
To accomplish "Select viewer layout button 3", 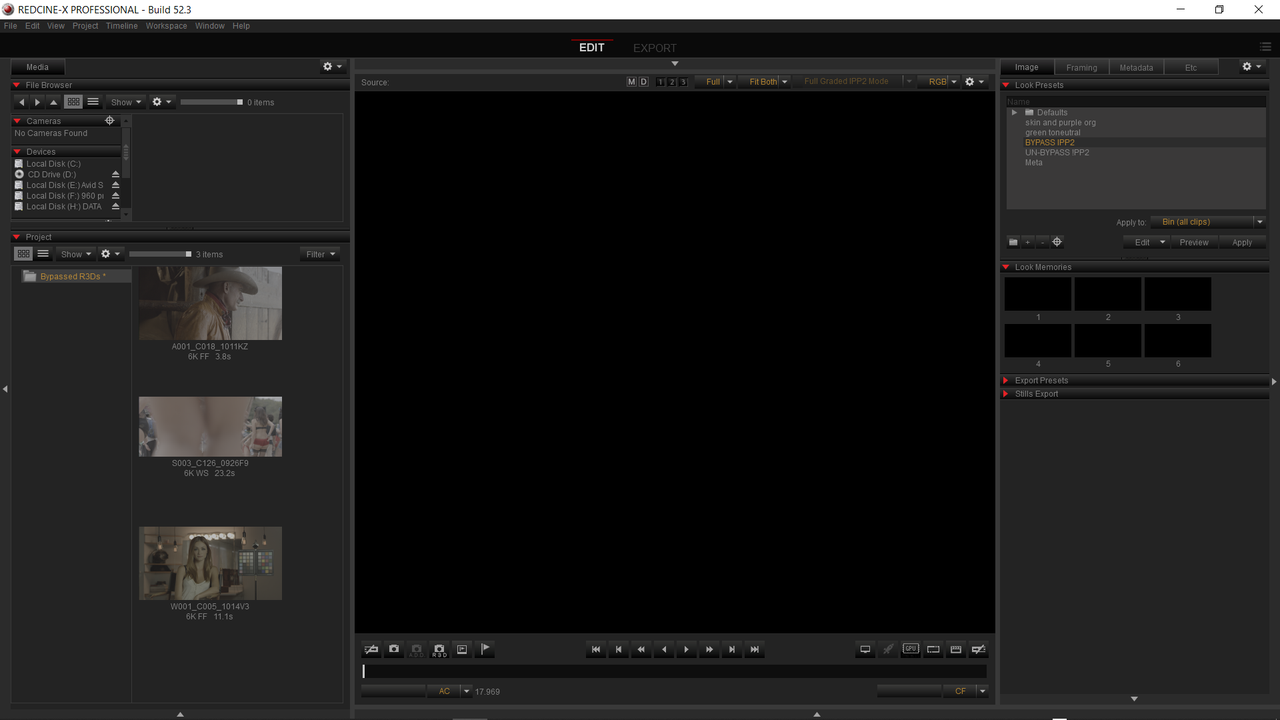I will coord(683,82).
